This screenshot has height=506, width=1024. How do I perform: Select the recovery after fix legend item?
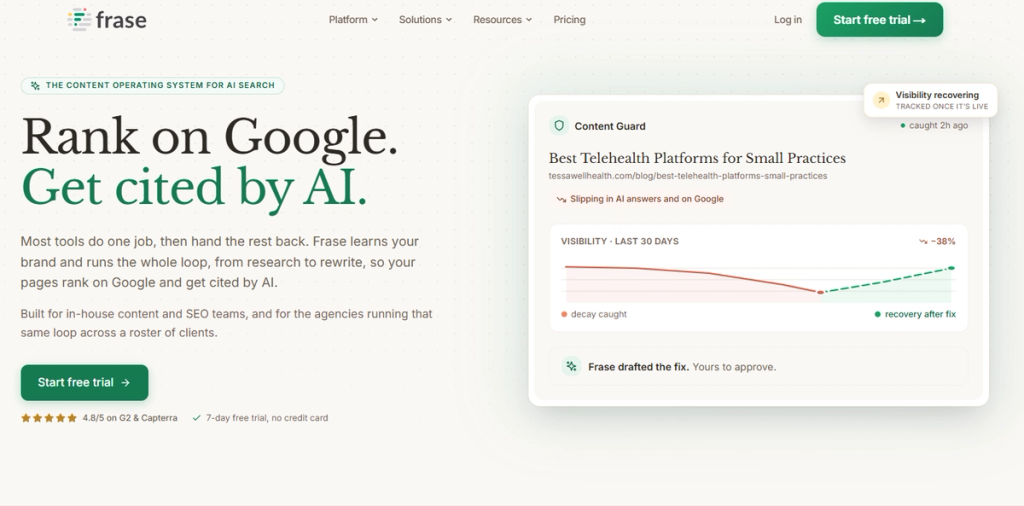(x=915, y=314)
